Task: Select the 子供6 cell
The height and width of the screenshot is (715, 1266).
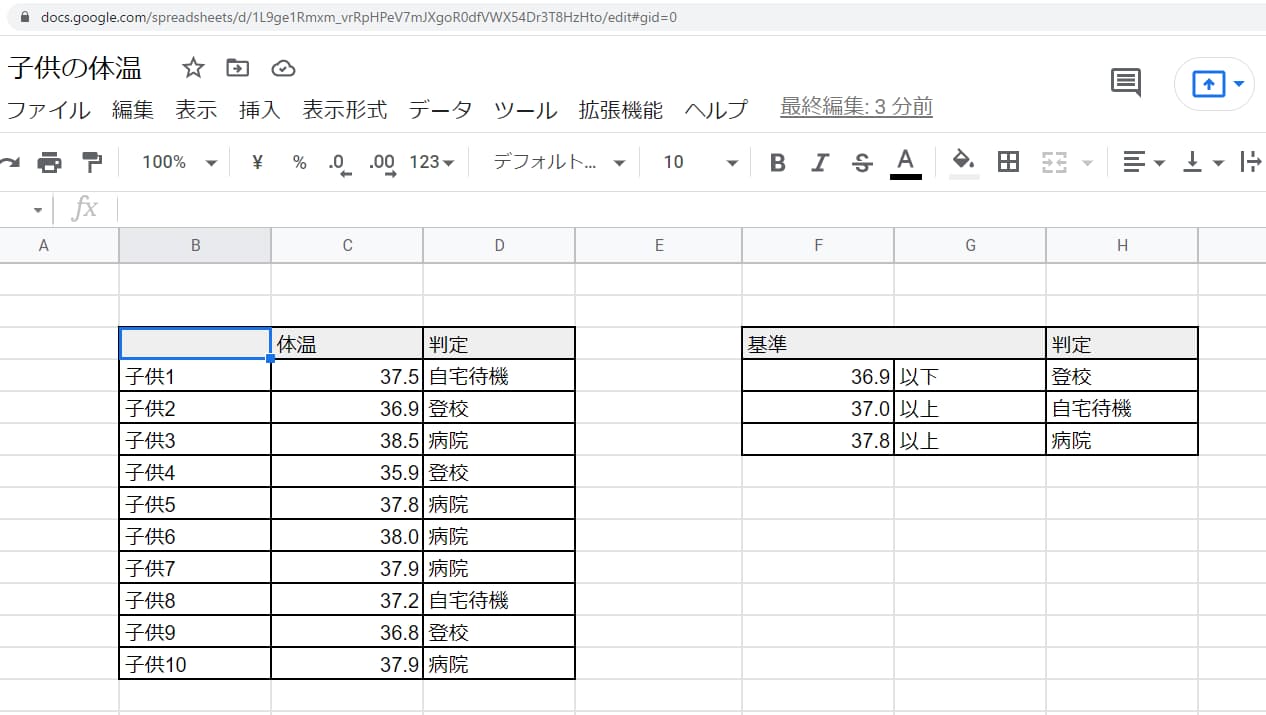Action: (x=195, y=536)
